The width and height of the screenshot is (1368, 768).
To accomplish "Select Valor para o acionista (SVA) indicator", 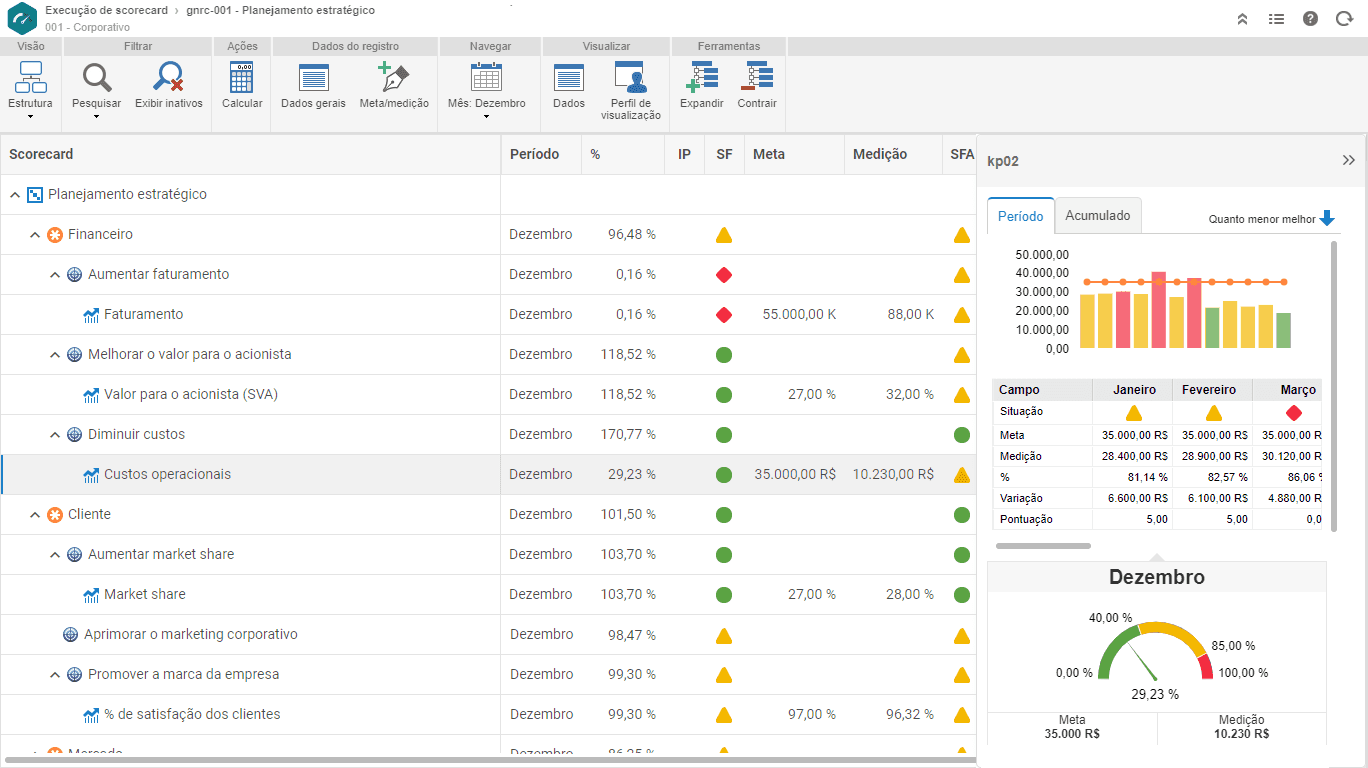I will (191, 395).
